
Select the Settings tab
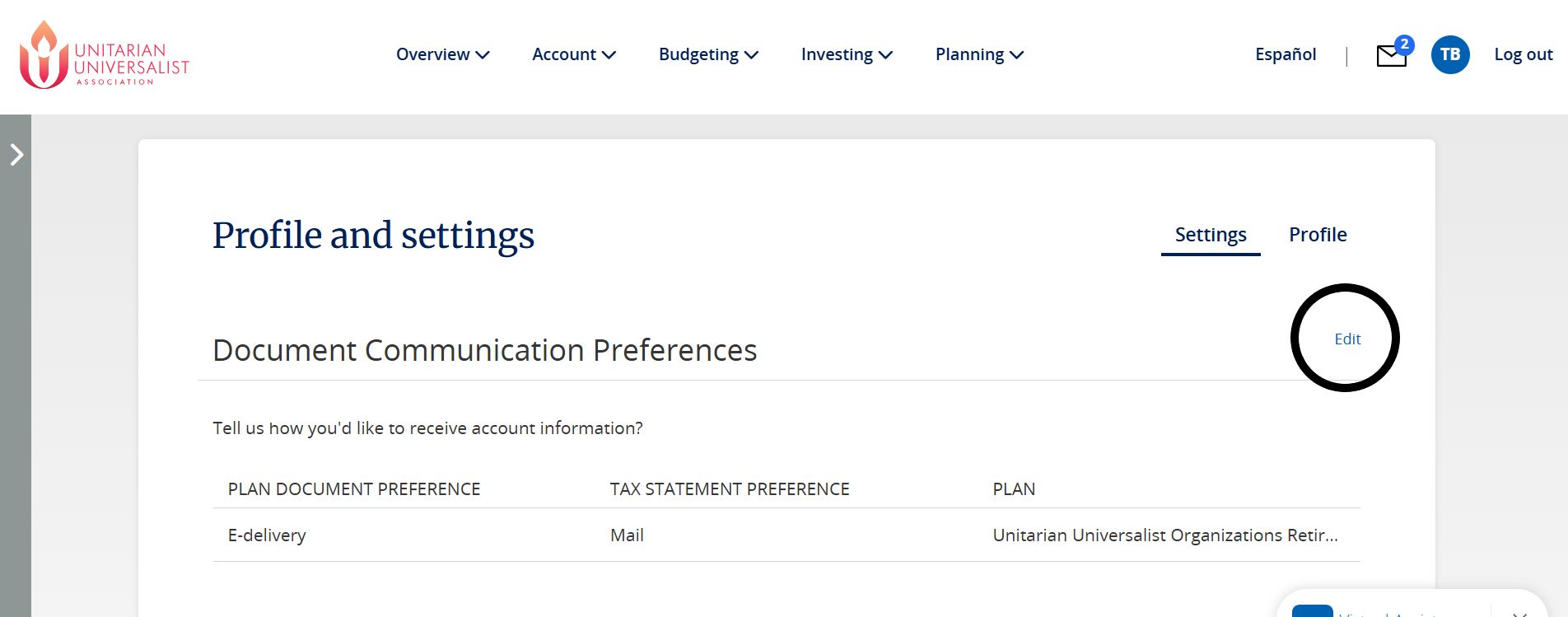coord(1210,235)
